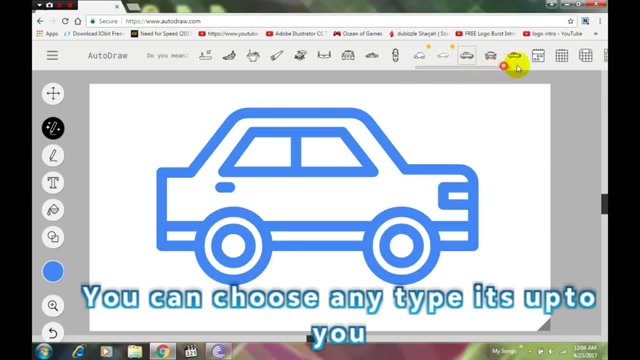Open the Need for Speed bookmark
The width and height of the screenshot is (640, 360).
pos(161,34)
